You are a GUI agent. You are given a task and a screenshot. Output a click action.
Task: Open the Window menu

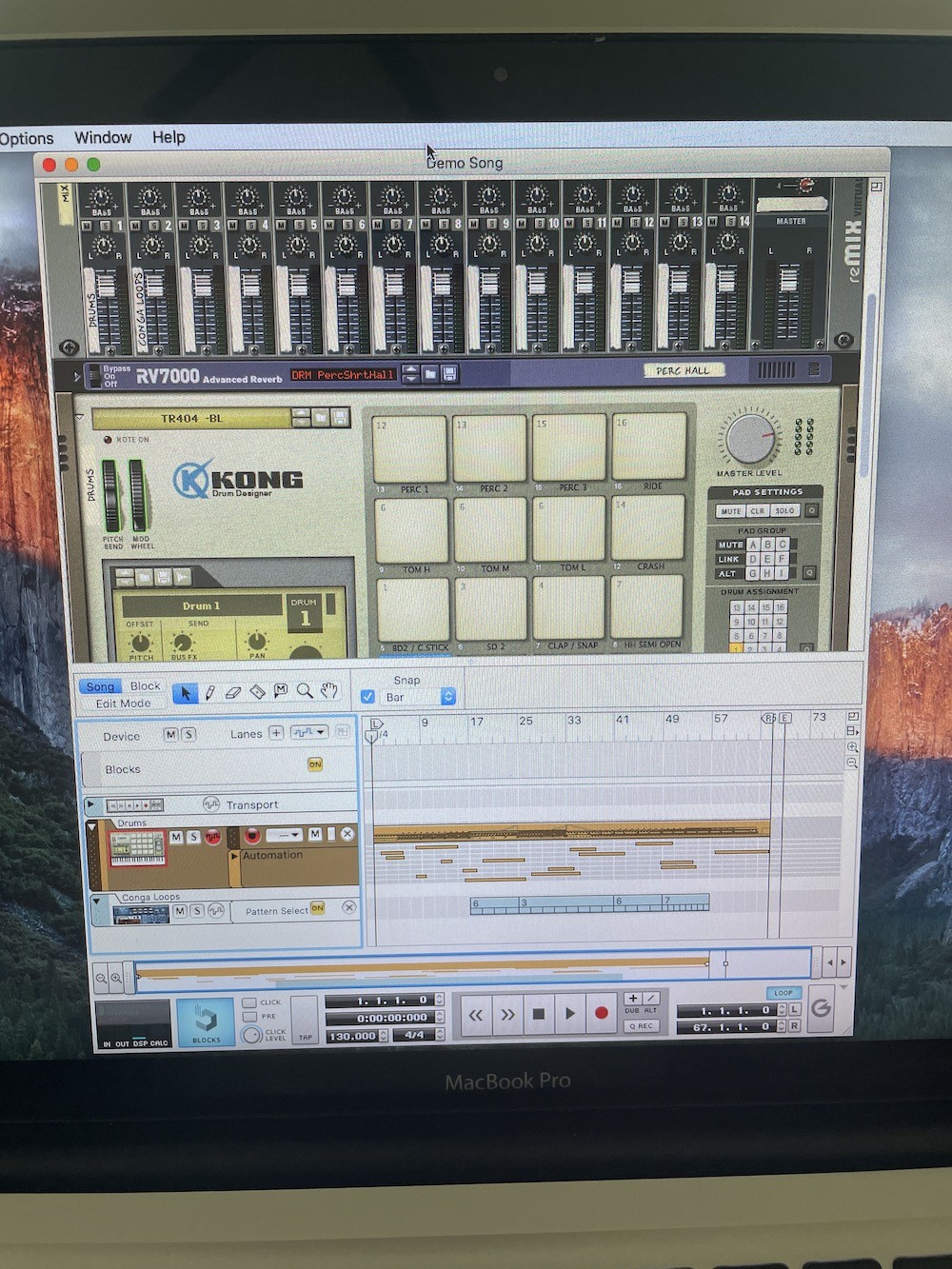tap(103, 137)
